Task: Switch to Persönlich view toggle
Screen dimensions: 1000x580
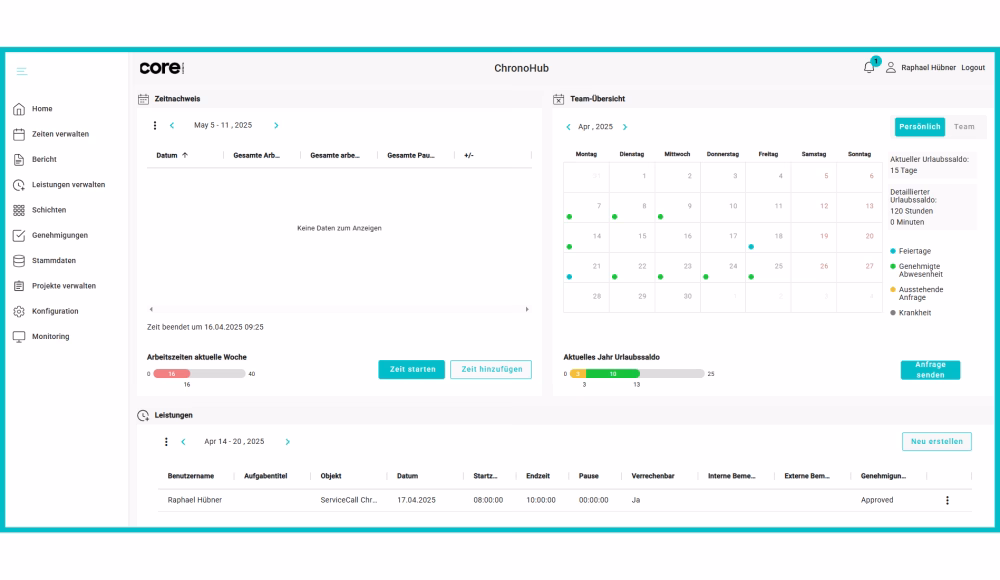Action: pyautogui.click(x=919, y=127)
